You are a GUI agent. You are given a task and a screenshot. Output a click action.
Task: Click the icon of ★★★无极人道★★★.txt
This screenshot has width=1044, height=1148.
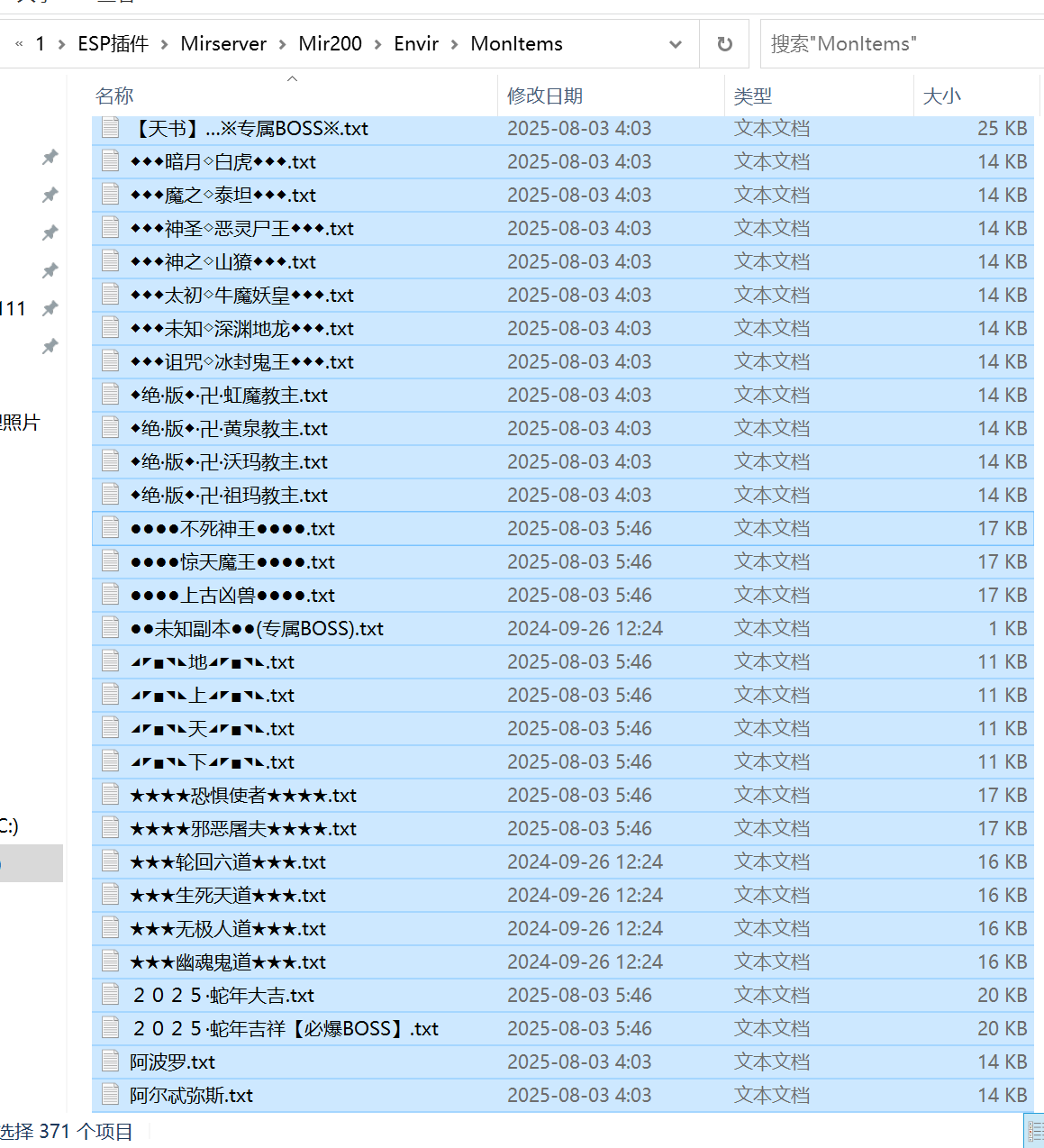tap(111, 927)
